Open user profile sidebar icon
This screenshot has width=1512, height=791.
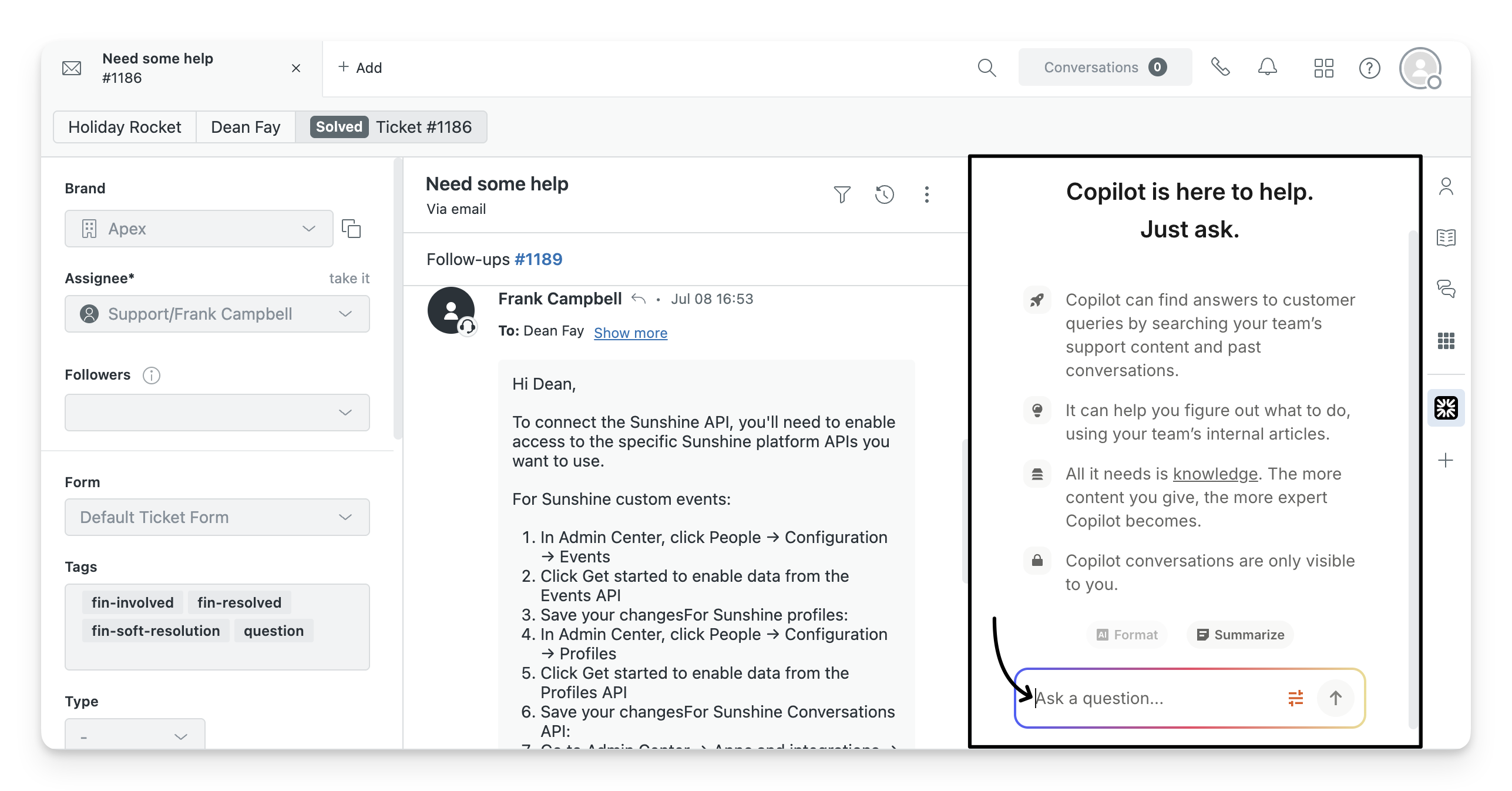click(1446, 187)
